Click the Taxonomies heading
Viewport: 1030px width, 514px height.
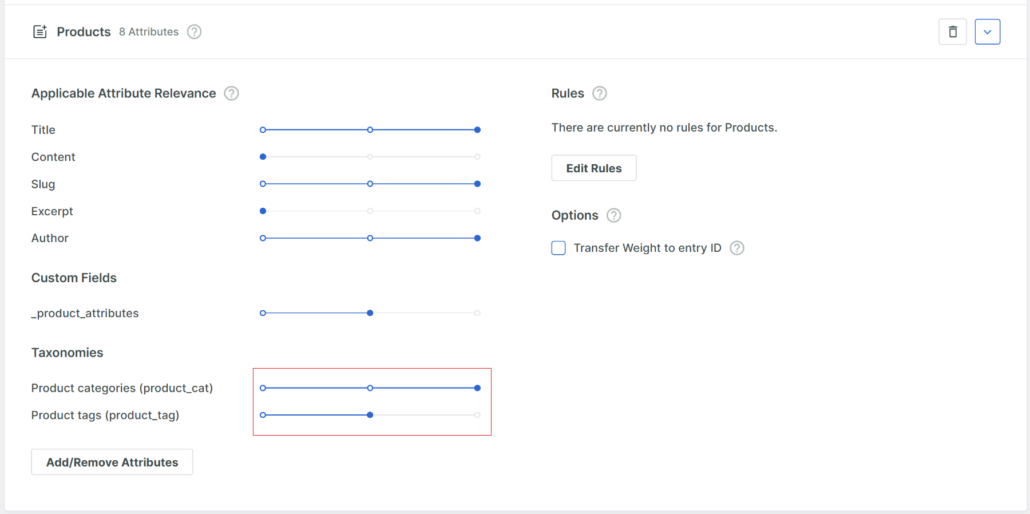coord(67,353)
